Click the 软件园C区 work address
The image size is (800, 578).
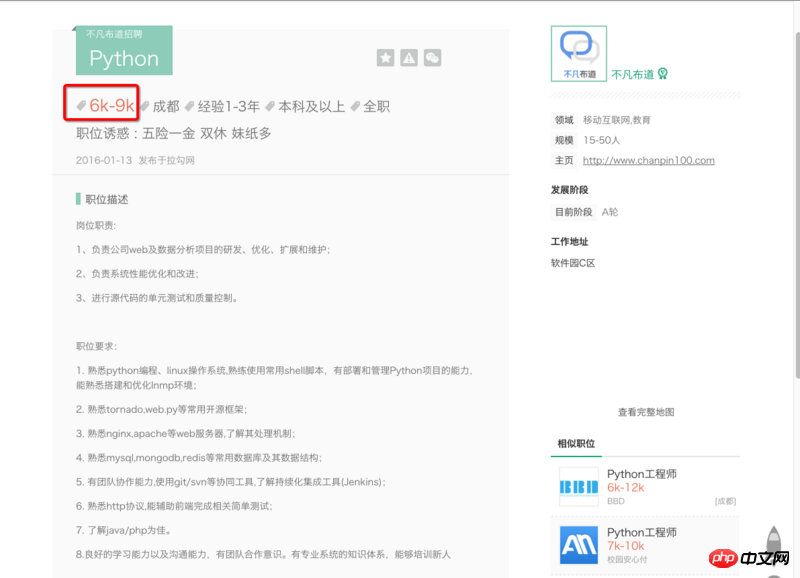click(x=572, y=263)
